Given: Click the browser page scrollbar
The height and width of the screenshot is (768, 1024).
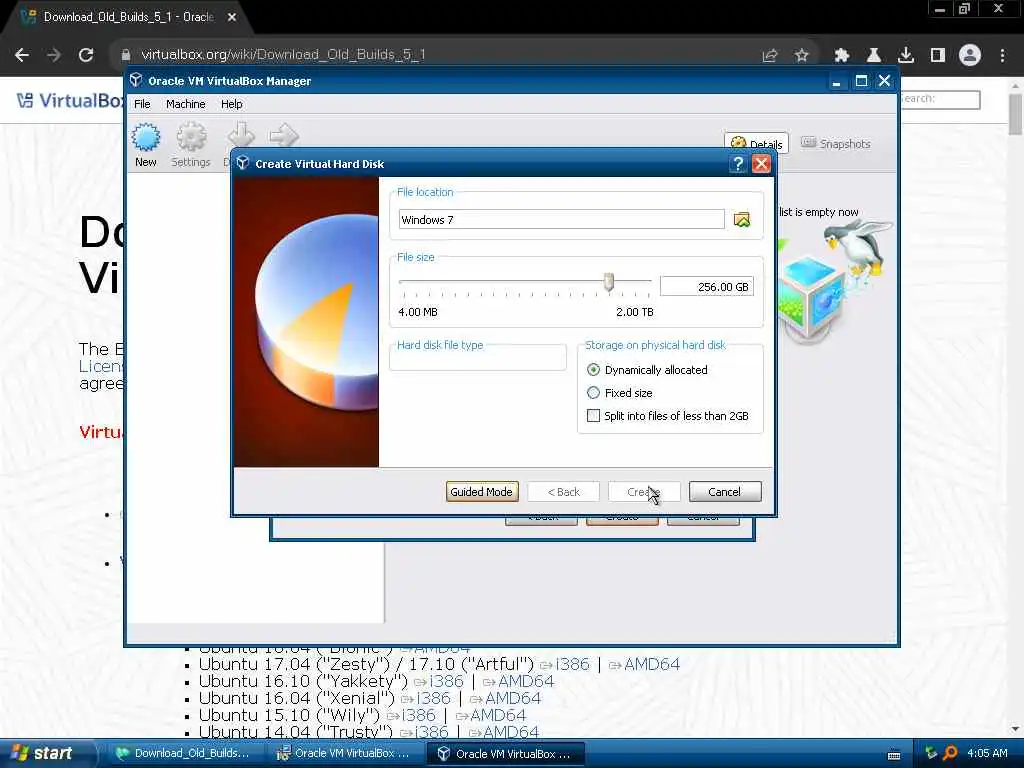Looking at the screenshot, I should 1015,114.
